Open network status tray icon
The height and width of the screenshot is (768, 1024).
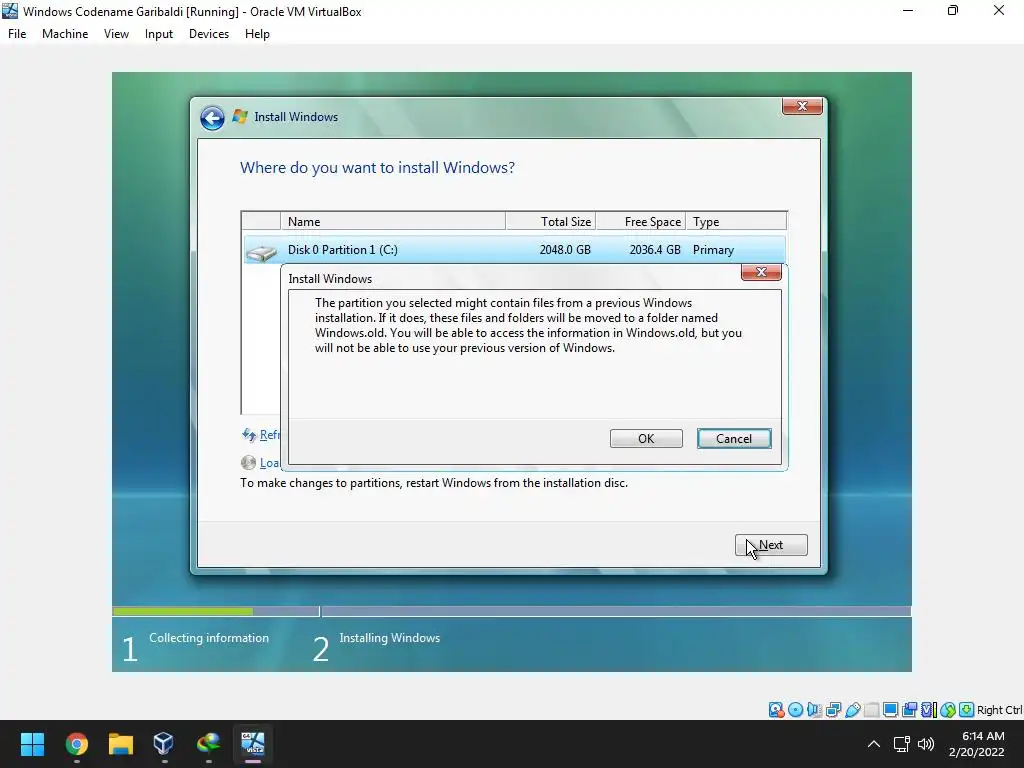tap(902, 744)
